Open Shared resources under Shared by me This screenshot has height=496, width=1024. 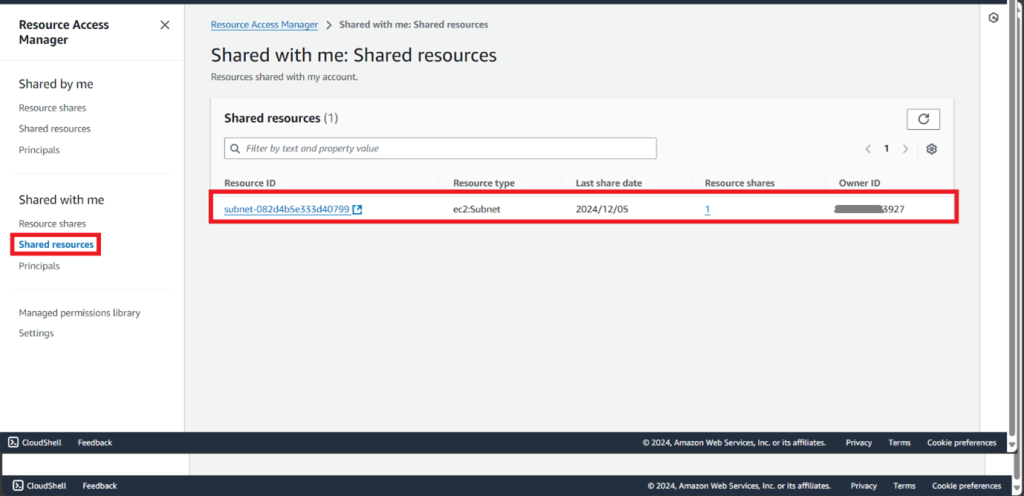point(55,129)
